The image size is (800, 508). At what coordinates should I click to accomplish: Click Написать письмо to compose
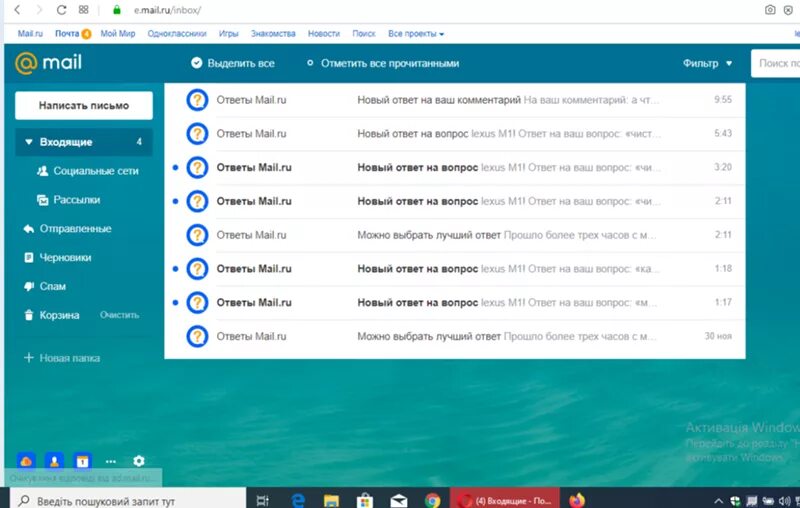(x=84, y=106)
